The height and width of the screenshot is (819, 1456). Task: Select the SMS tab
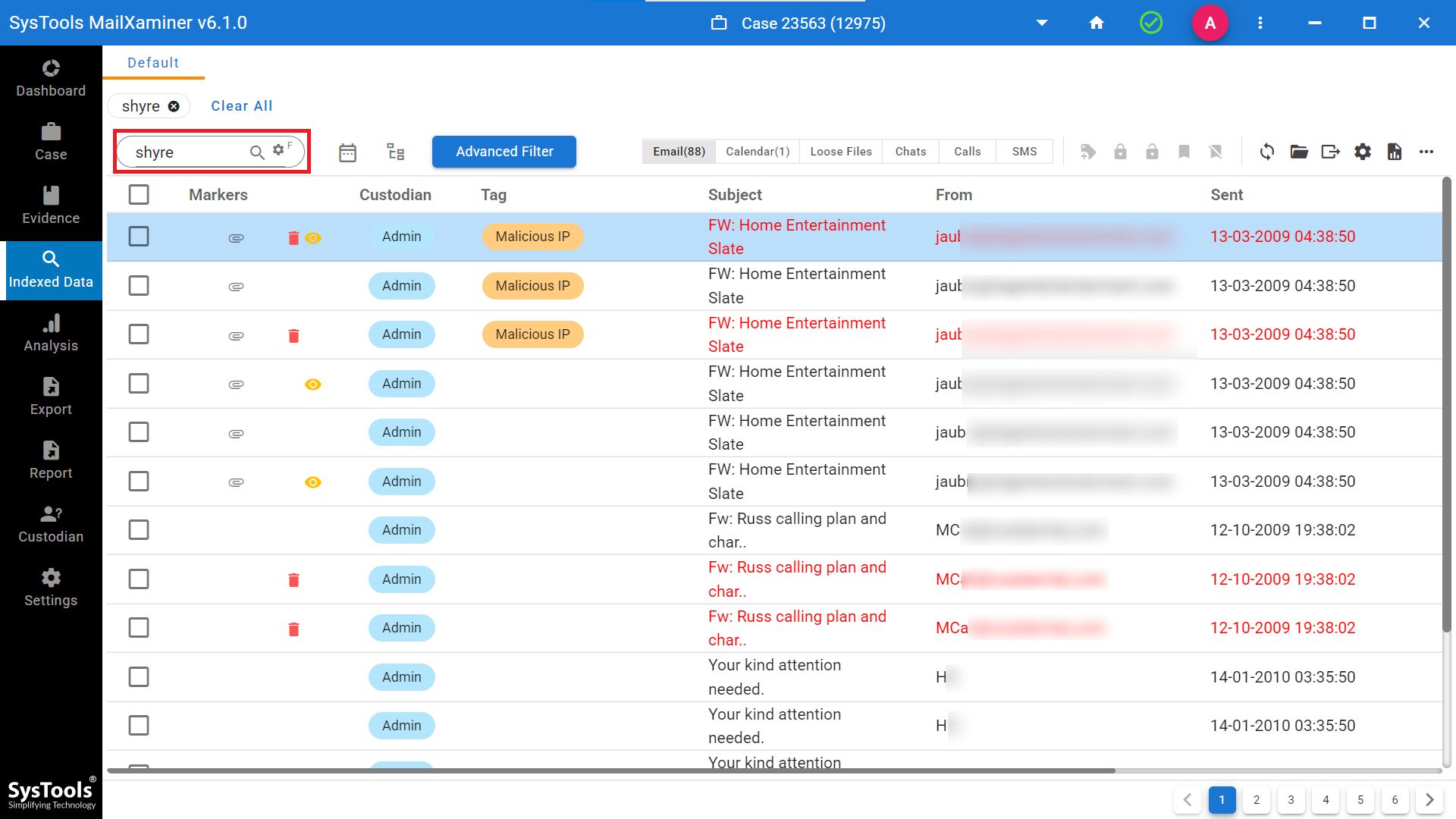click(x=1025, y=152)
